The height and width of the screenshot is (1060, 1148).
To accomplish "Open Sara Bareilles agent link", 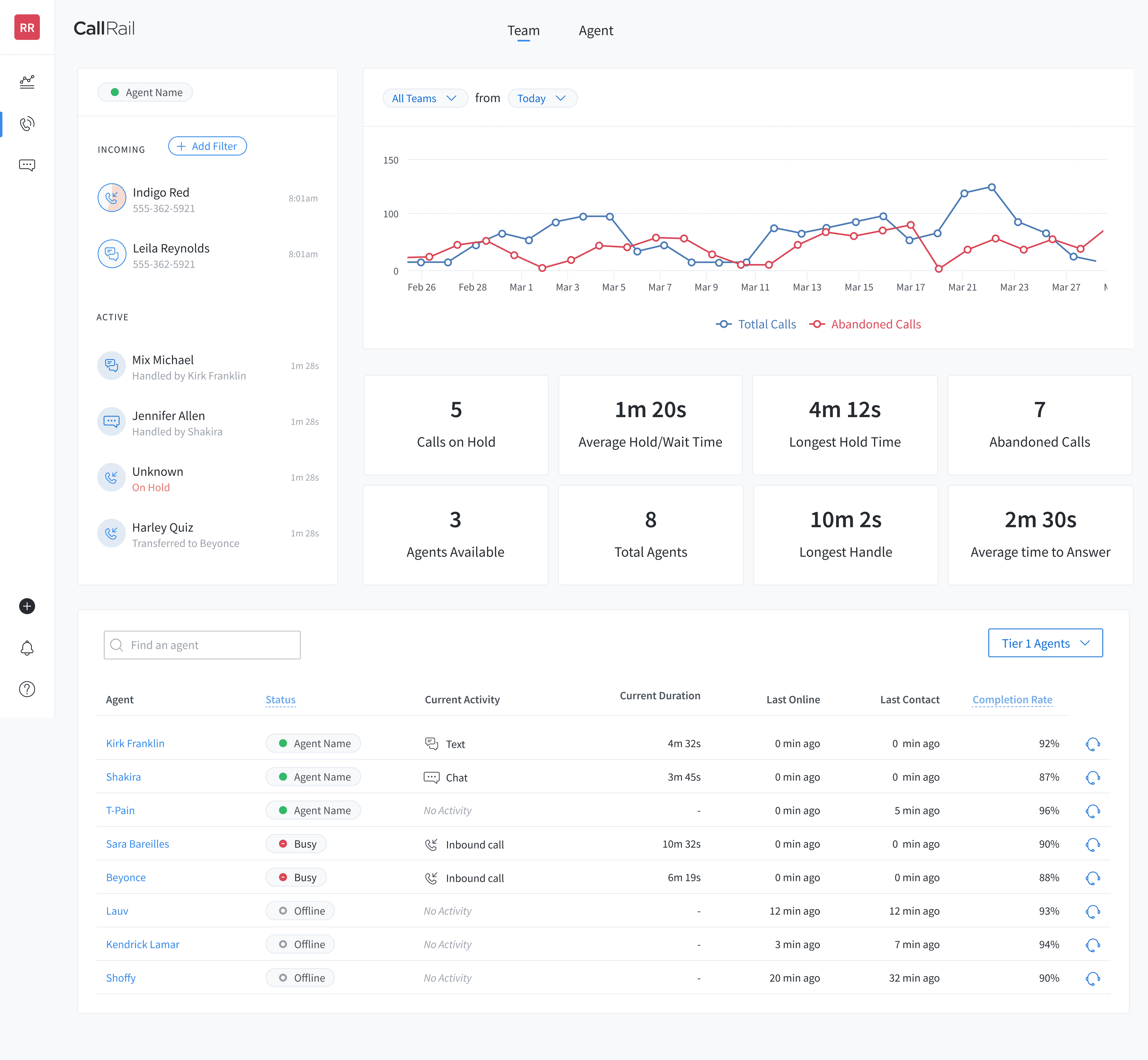I will click(x=138, y=844).
